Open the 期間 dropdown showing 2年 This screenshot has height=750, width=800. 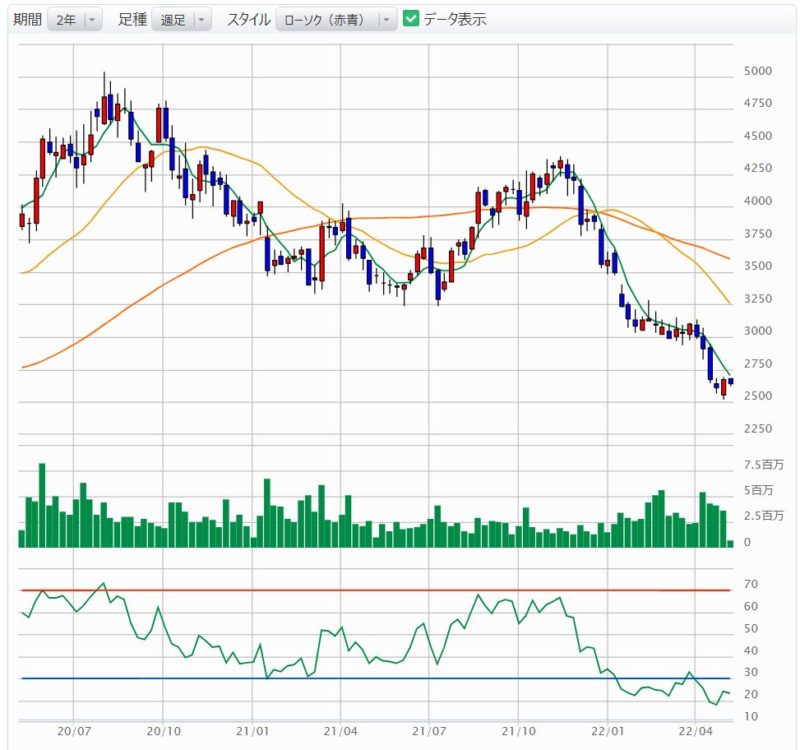pos(74,20)
